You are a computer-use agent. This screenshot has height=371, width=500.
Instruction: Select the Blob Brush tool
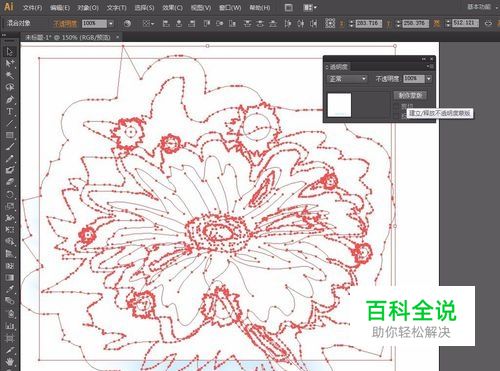click(9, 170)
